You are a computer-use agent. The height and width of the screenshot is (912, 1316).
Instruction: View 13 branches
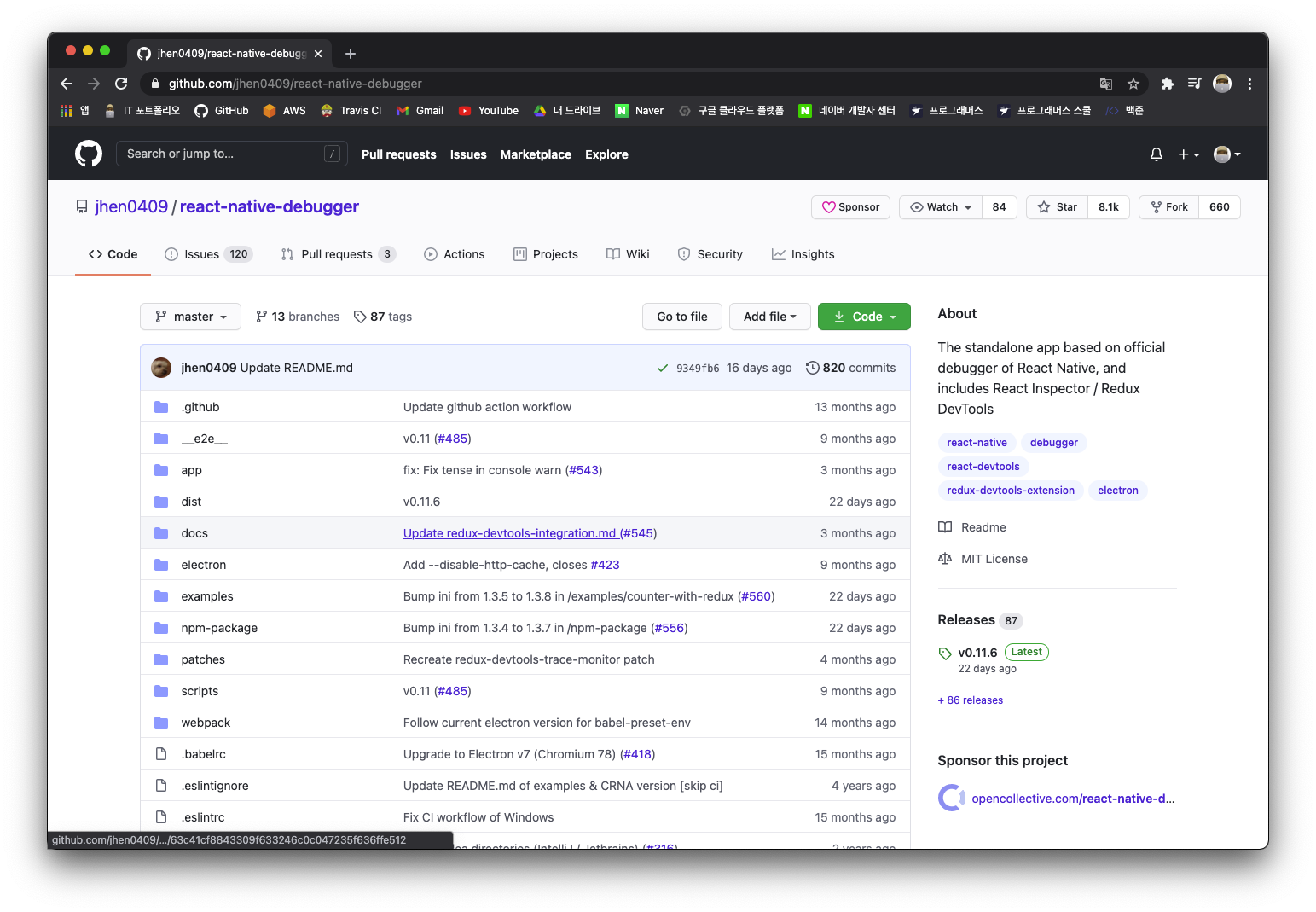click(298, 317)
